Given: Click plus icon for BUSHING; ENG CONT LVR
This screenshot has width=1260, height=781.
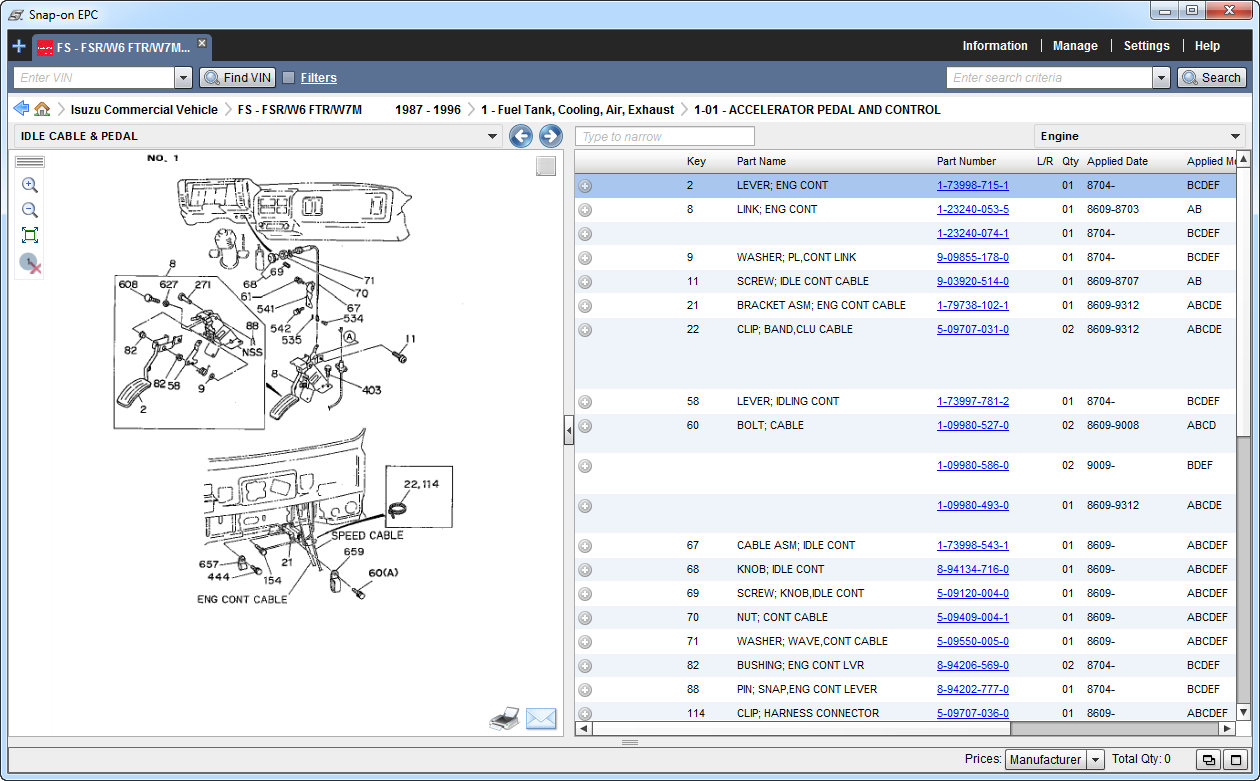Looking at the screenshot, I should coord(585,665).
